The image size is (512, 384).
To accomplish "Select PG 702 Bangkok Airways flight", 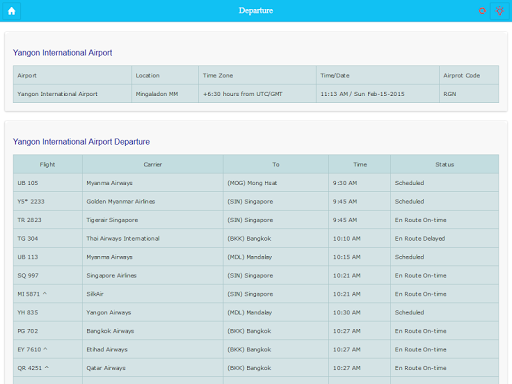I will (256, 331).
